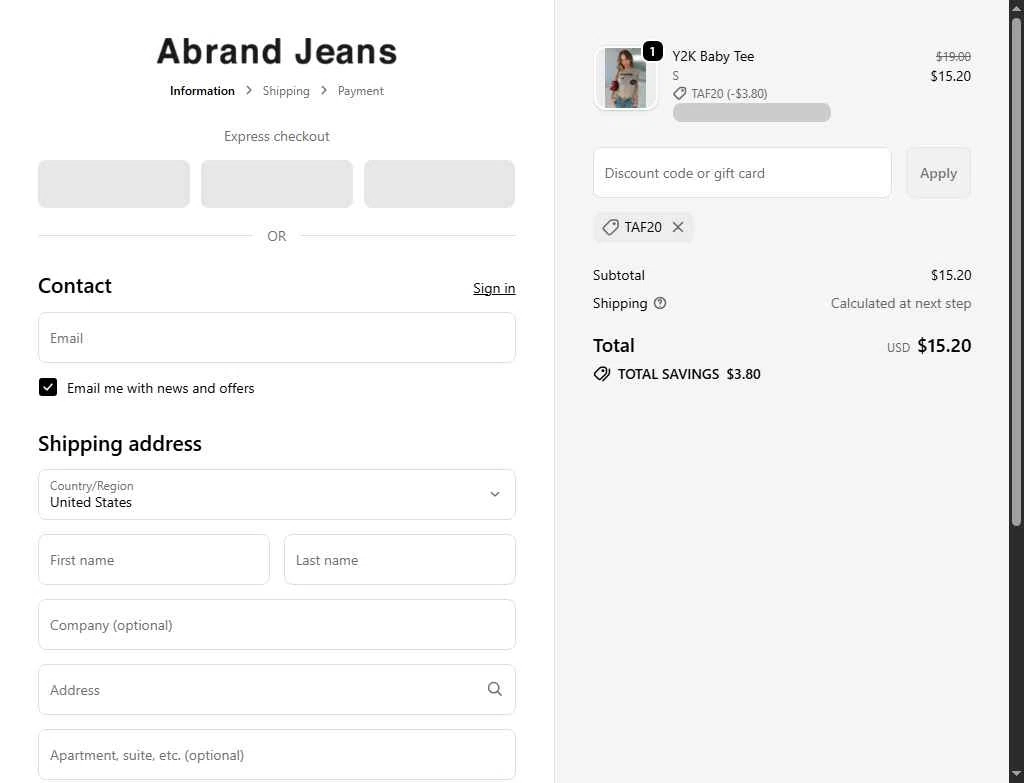Click the Express checkout label
This screenshot has width=1024, height=783.
point(276,136)
